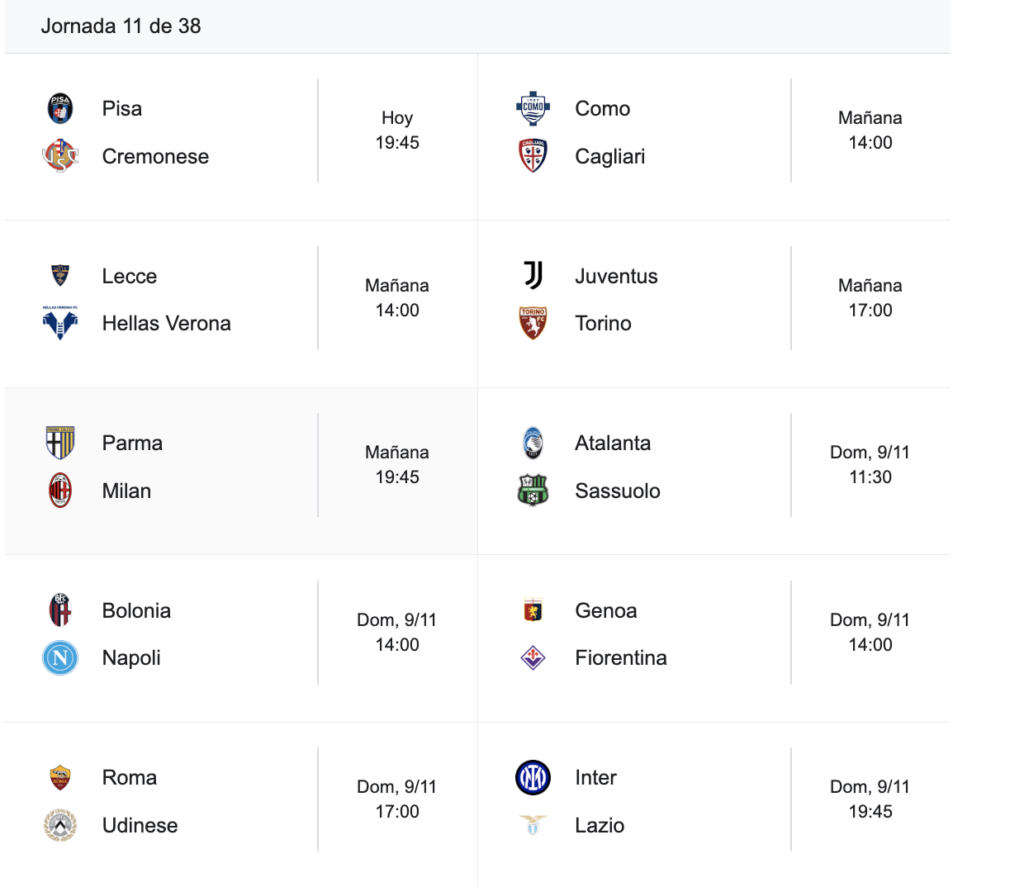Click the Jornada 11 de 38 header
Image resolution: width=1024 pixels, height=887 pixels.
coord(121,26)
